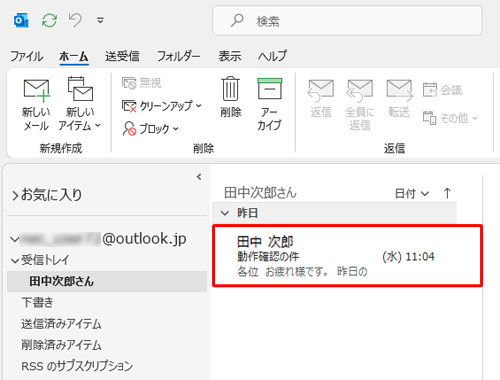This screenshot has width=500, height=380.
Task: Open the クリーンアップ dropdown
Action: coord(162,106)
